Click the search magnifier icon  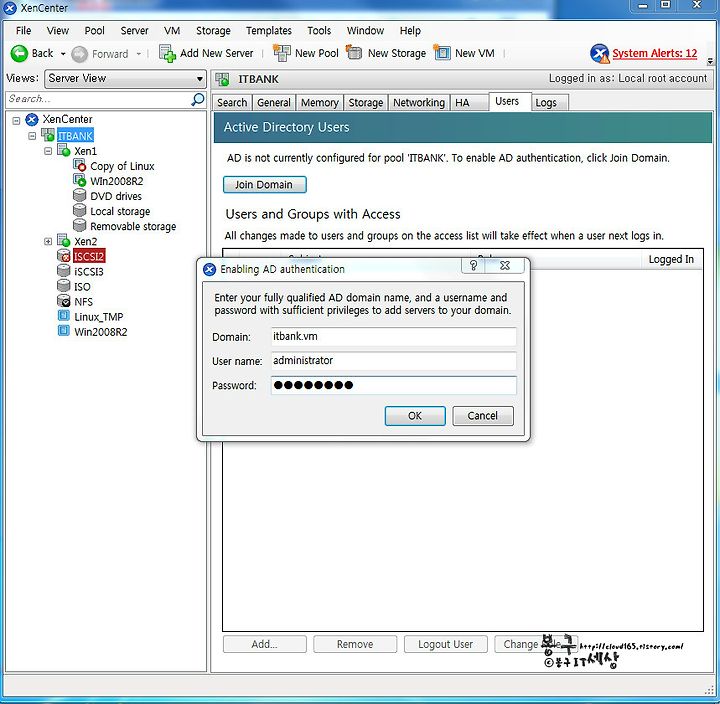(197, 99)
